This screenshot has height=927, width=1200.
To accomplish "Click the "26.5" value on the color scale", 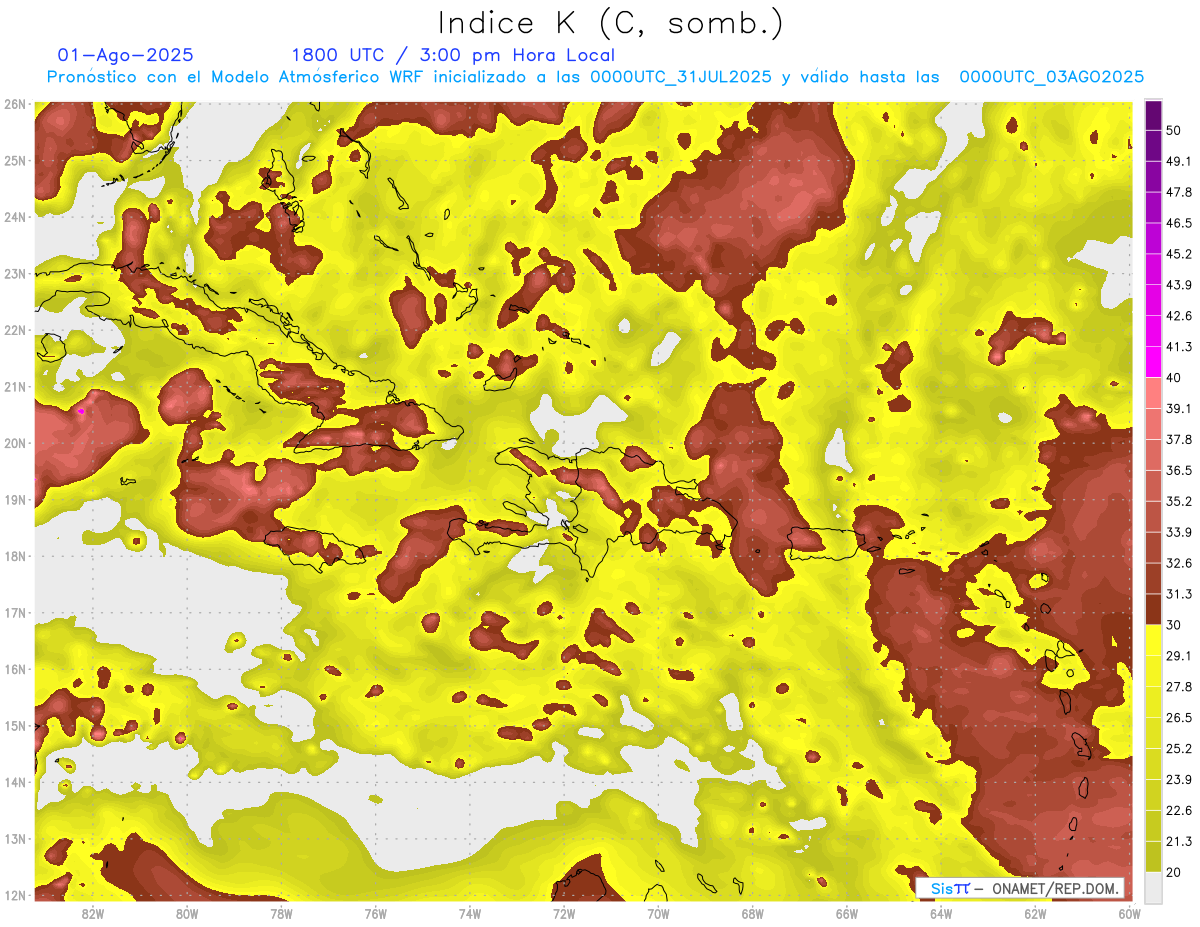I will coord(1178,718).
